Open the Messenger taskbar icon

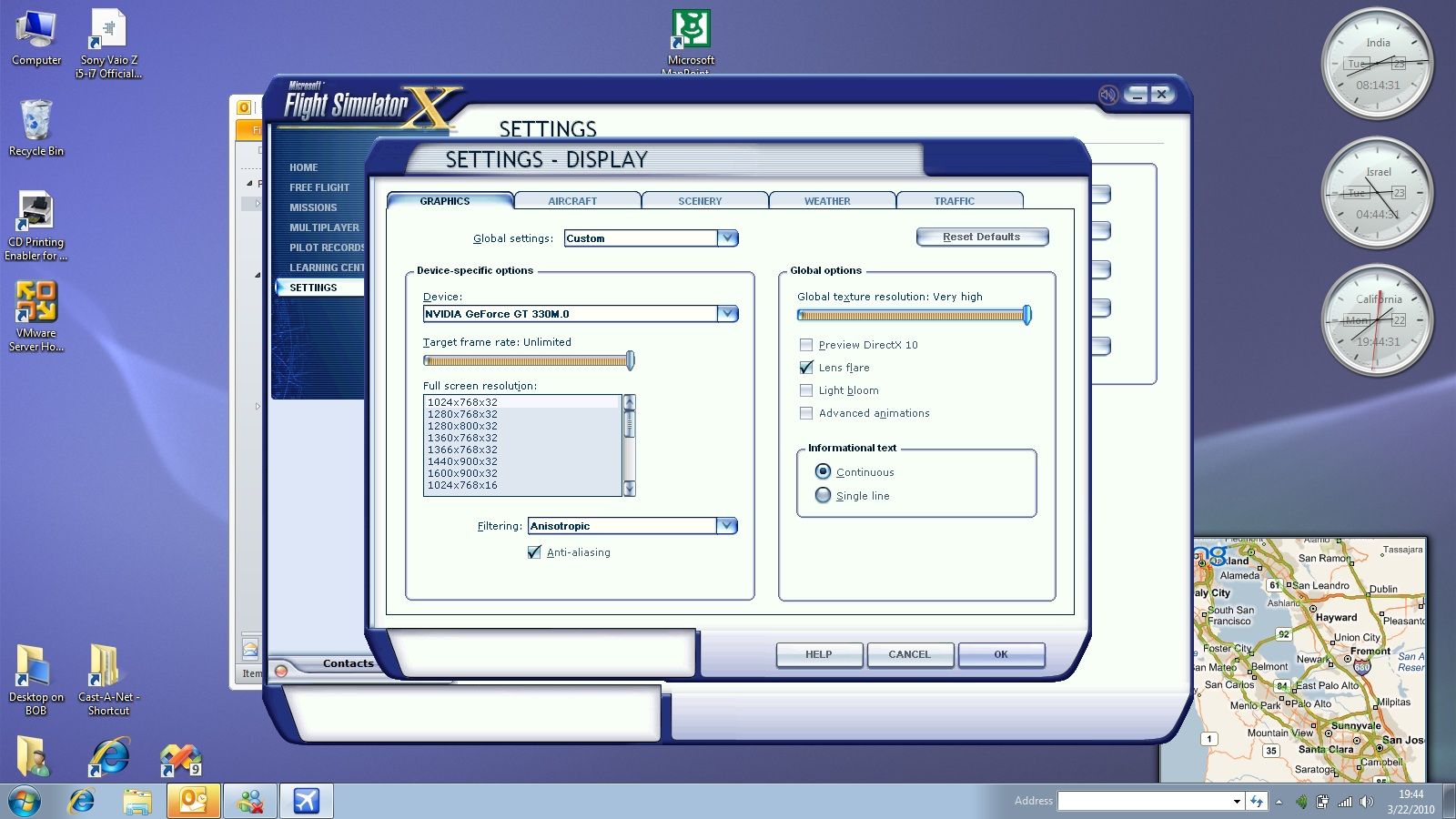point(249,801)
